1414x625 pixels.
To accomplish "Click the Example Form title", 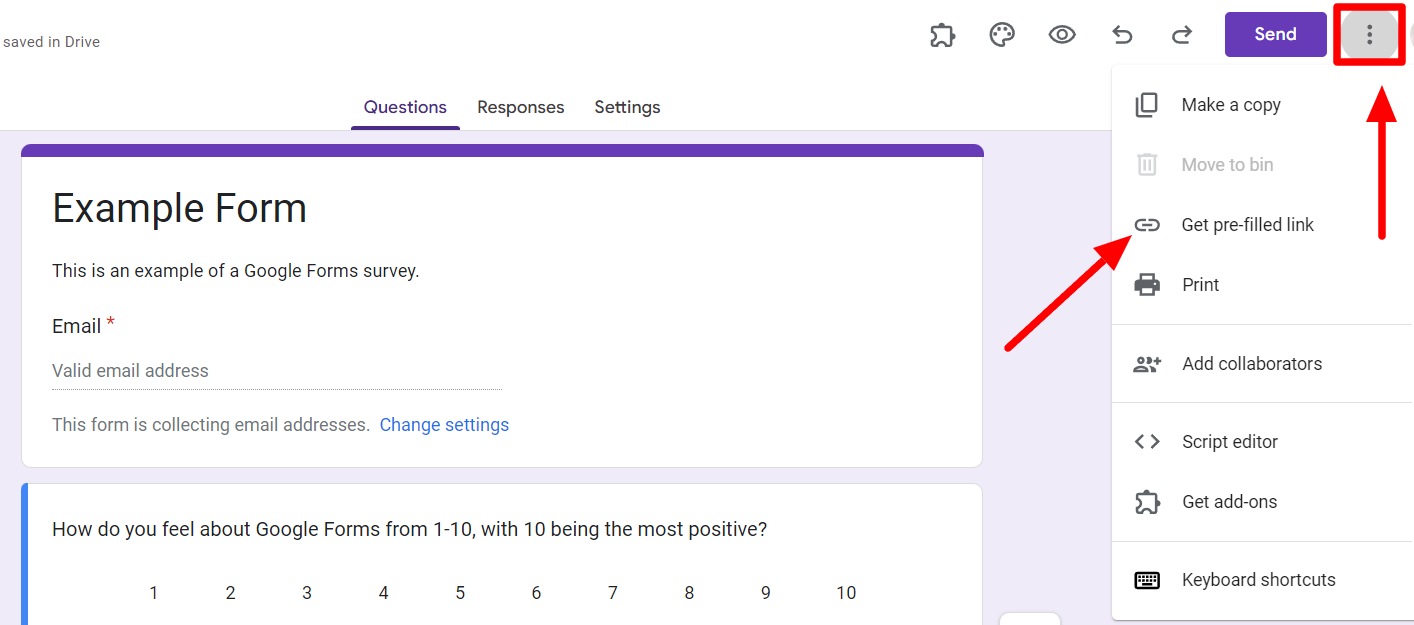I will (180, 208).
